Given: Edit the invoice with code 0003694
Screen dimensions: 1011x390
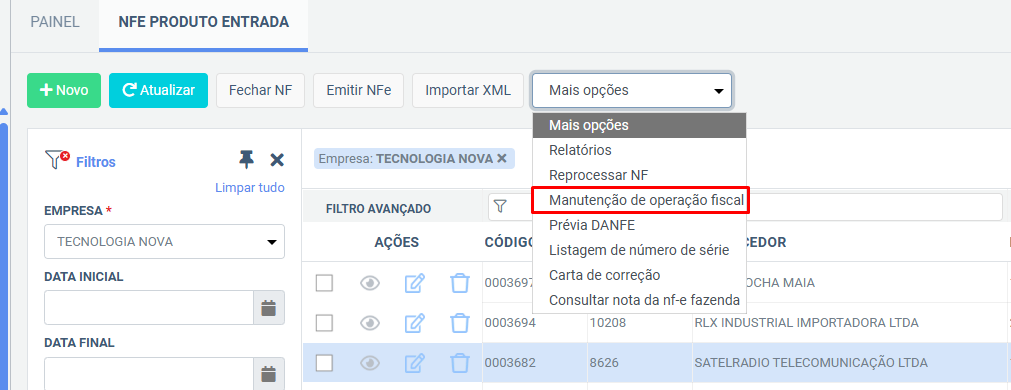Looking at the screenshot, I should 415,322.
